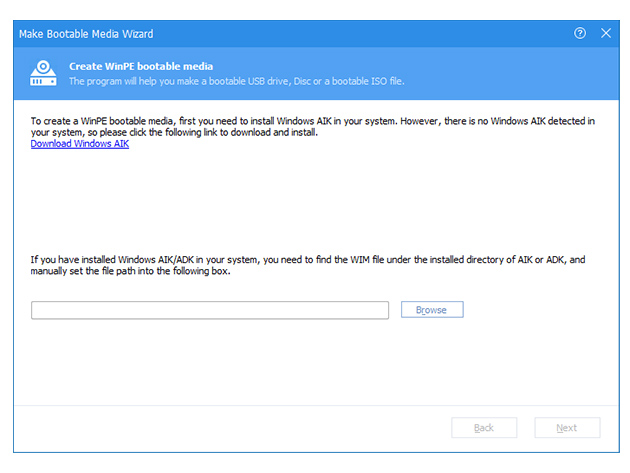Click the Browse button
The width and height of the screenshot is (630, 473).
pos(432,309)
